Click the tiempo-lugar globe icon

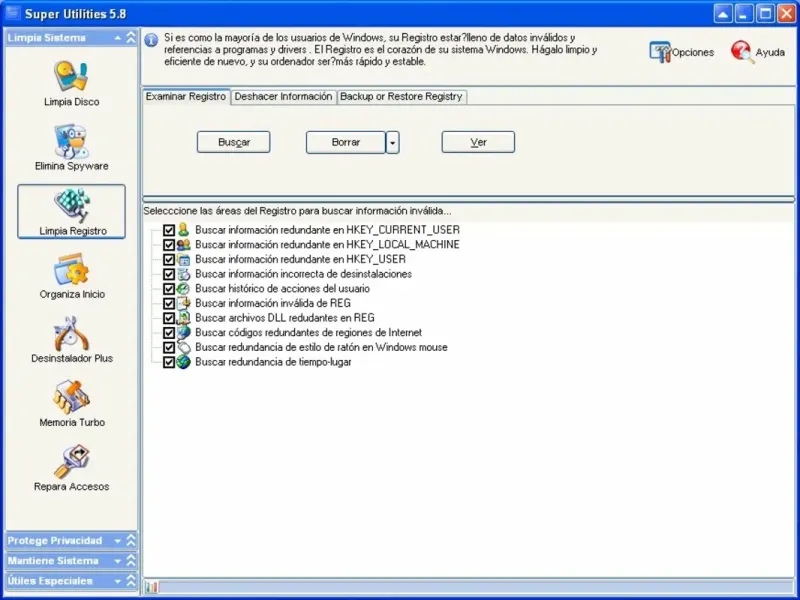tap(184, 362)
